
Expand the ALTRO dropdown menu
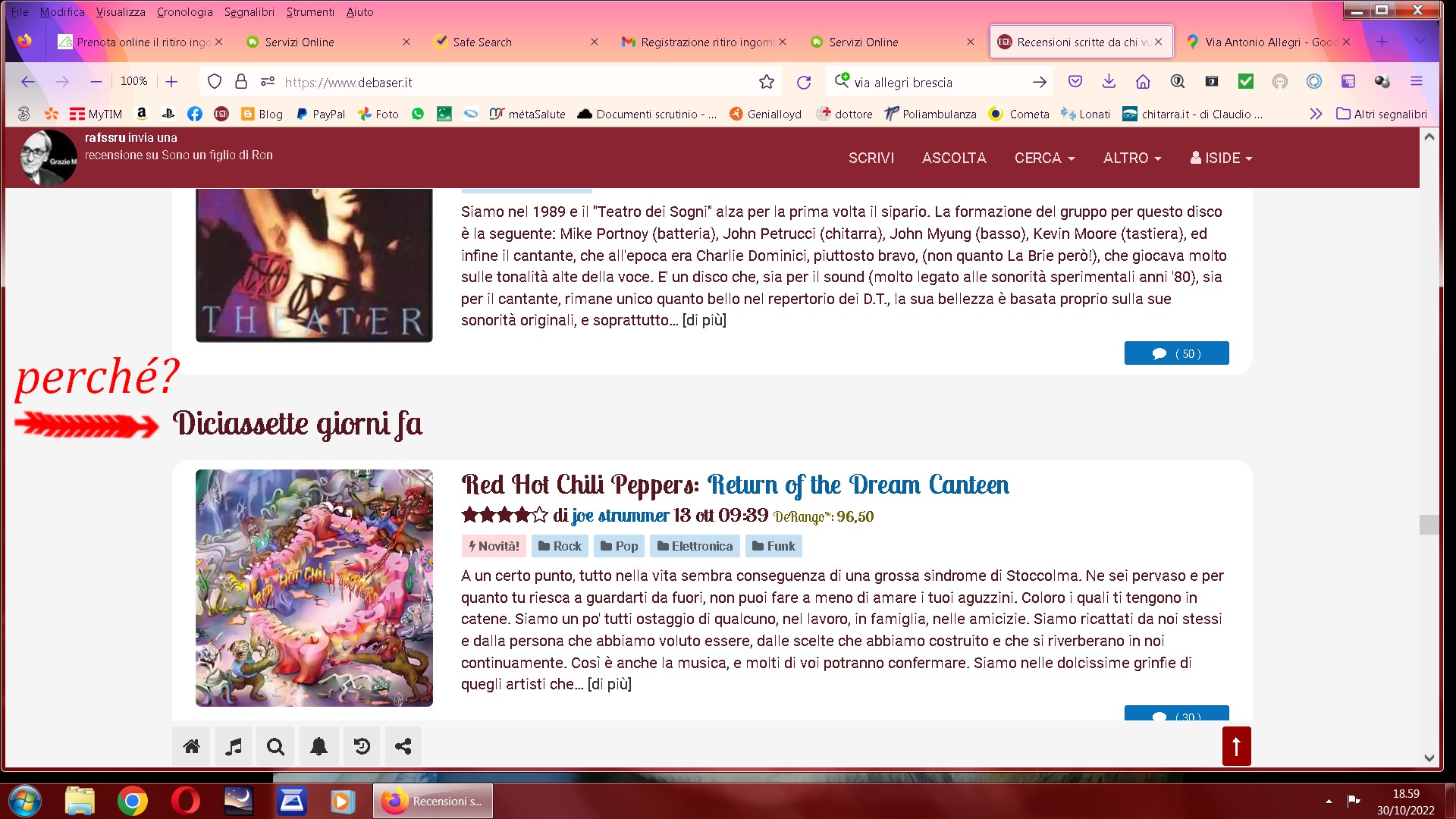click(x=1132, y=158)
